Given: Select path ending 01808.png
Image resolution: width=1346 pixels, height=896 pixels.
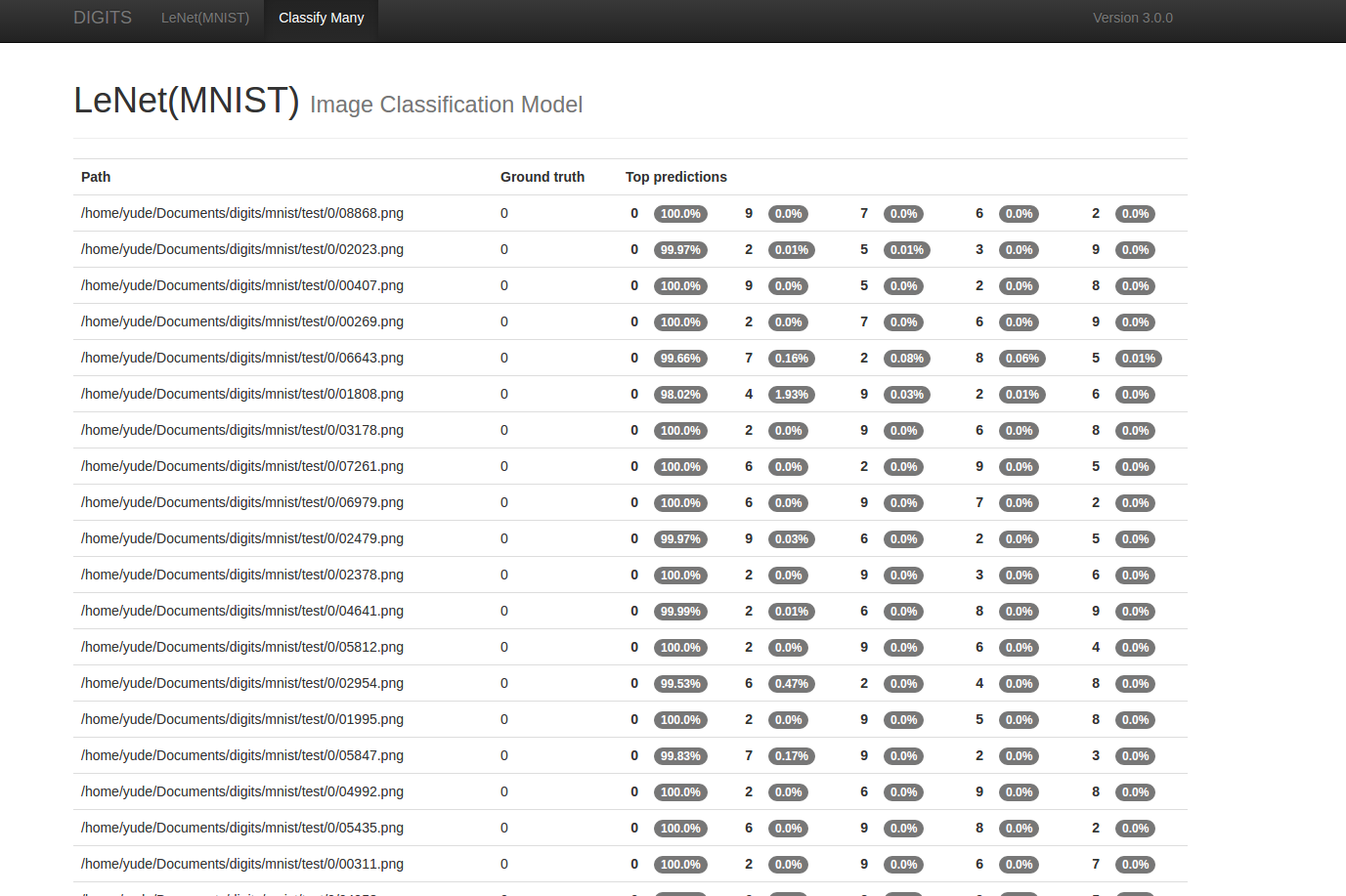Looking at the screenshot, I should [242, 394].
